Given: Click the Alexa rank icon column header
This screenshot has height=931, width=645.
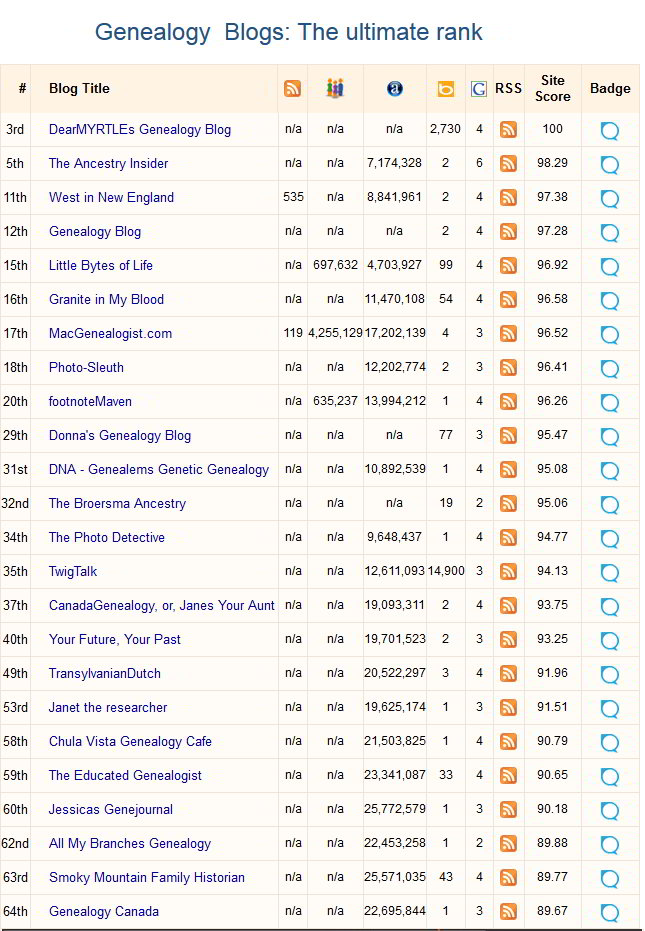Looking at the screenshot, I should [x=394, y=88].
